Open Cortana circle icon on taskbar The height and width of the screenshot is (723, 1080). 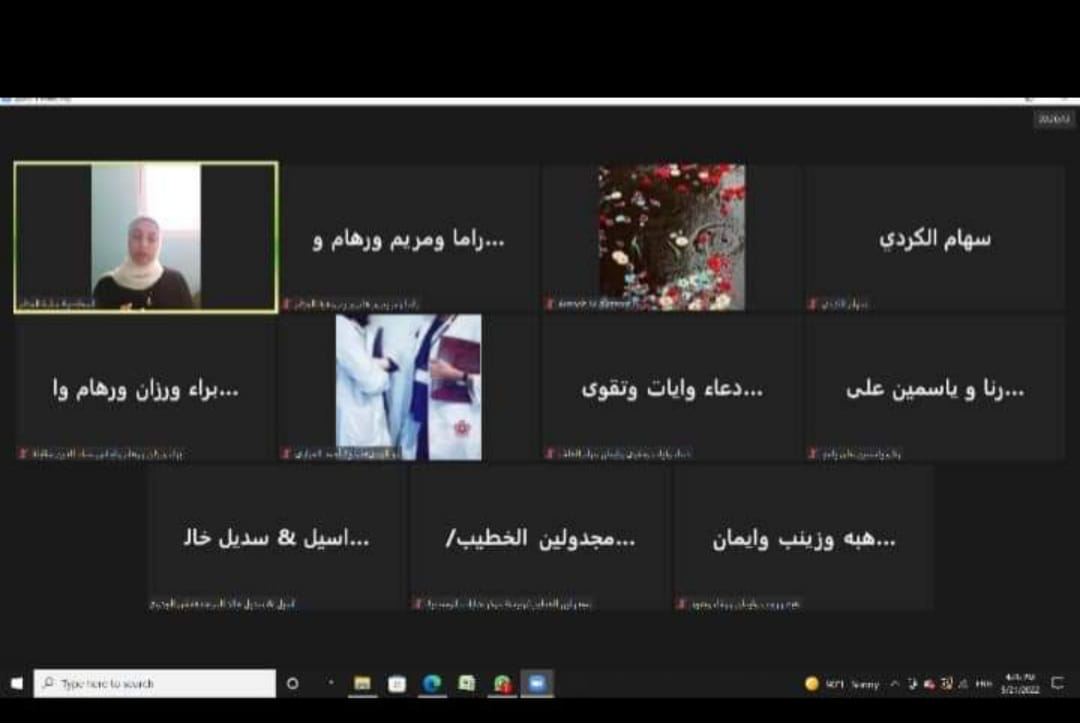tap(293, 684)
